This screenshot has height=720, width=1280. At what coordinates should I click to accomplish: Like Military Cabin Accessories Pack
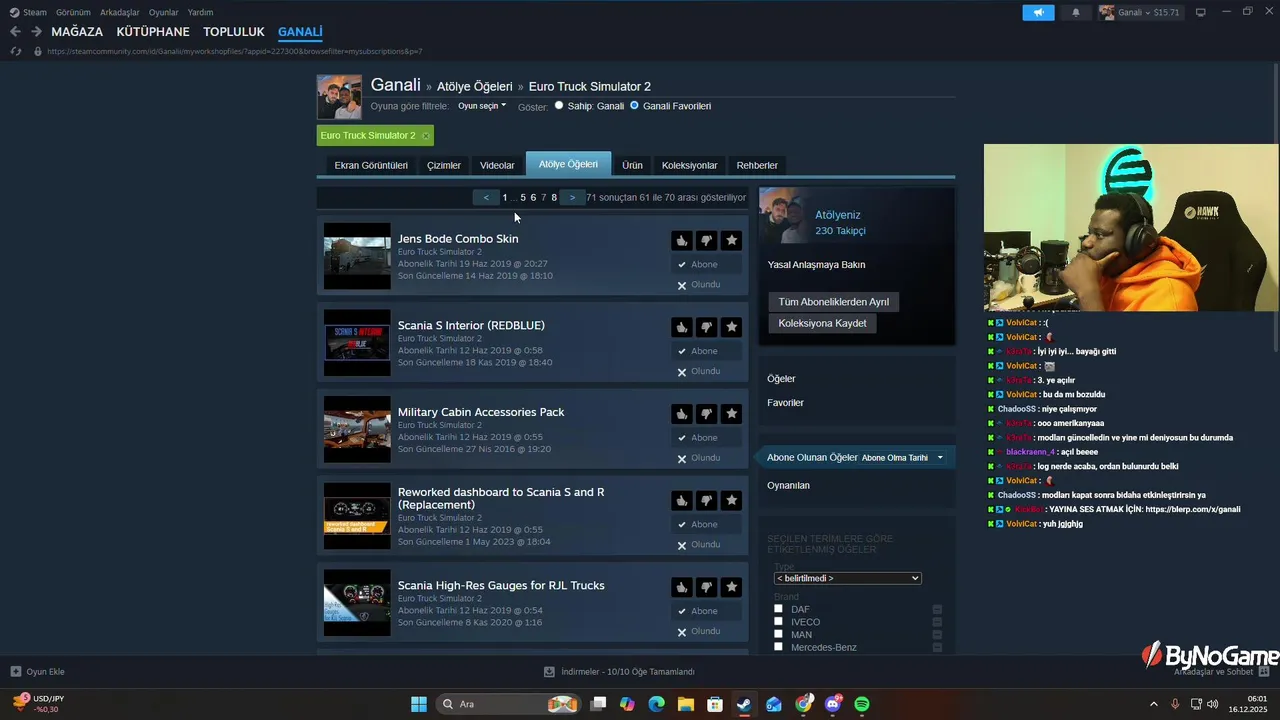coord(681,414)
